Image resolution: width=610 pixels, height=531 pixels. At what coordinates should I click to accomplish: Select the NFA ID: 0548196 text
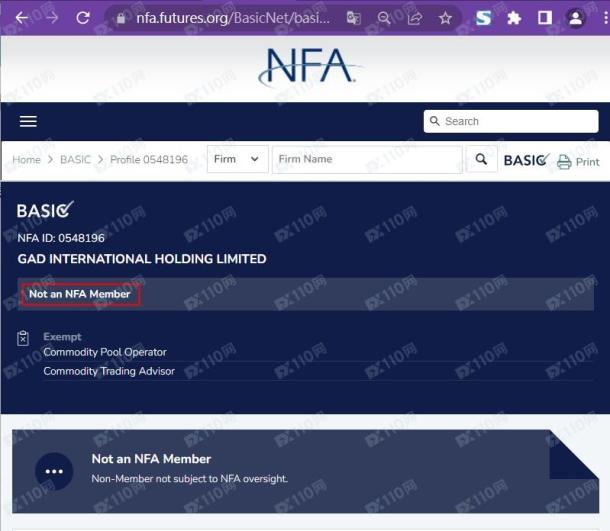[x=61, y=238]
